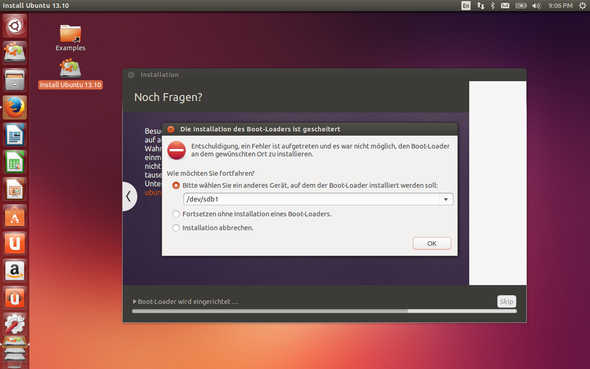Image resolution: width=590 pixels, height=369 pixels.
Task: Launch LibreOffice Writer
Action: click(x=15, y=134)
